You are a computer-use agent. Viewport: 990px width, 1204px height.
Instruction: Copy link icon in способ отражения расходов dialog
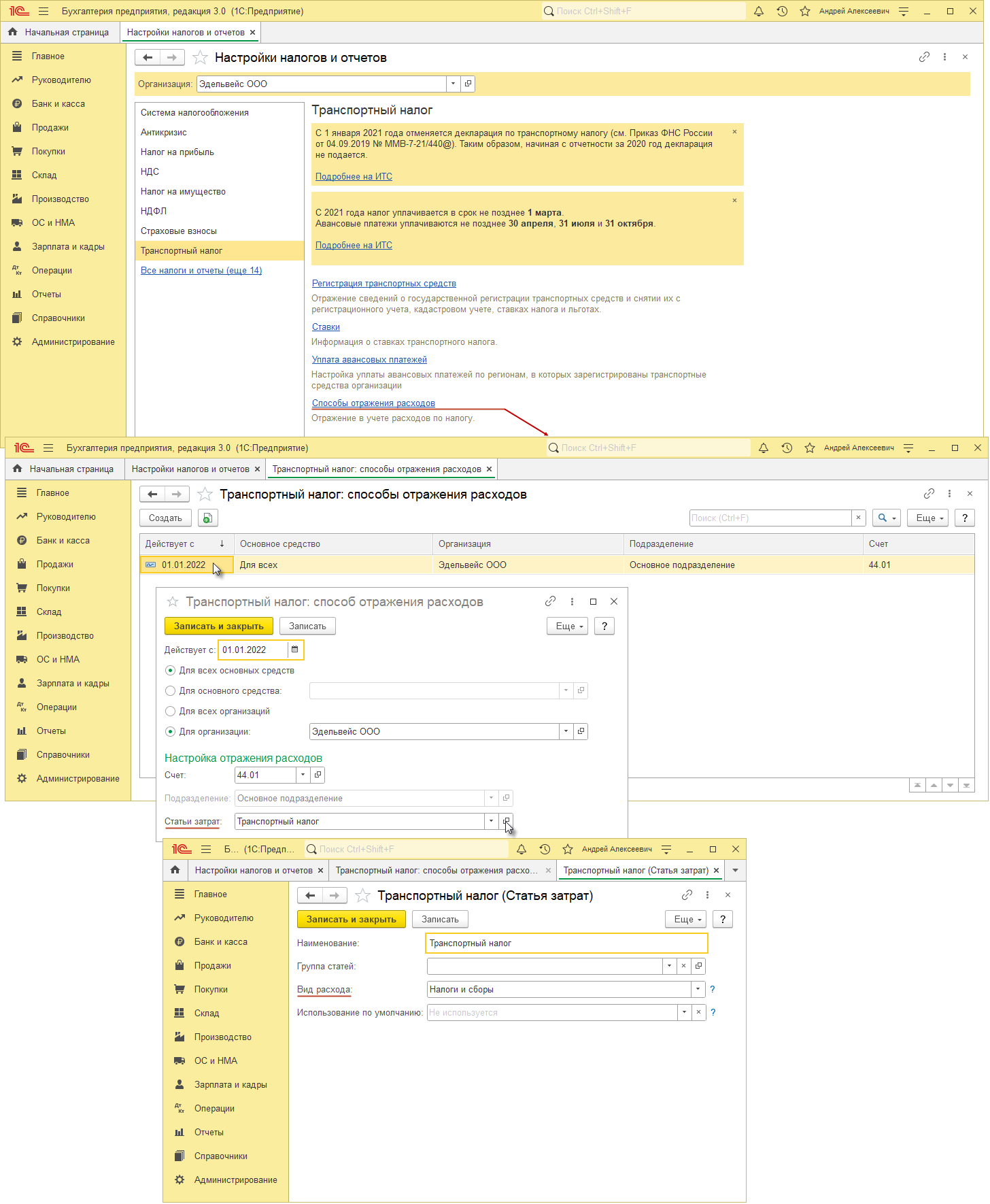click(550, 601)
